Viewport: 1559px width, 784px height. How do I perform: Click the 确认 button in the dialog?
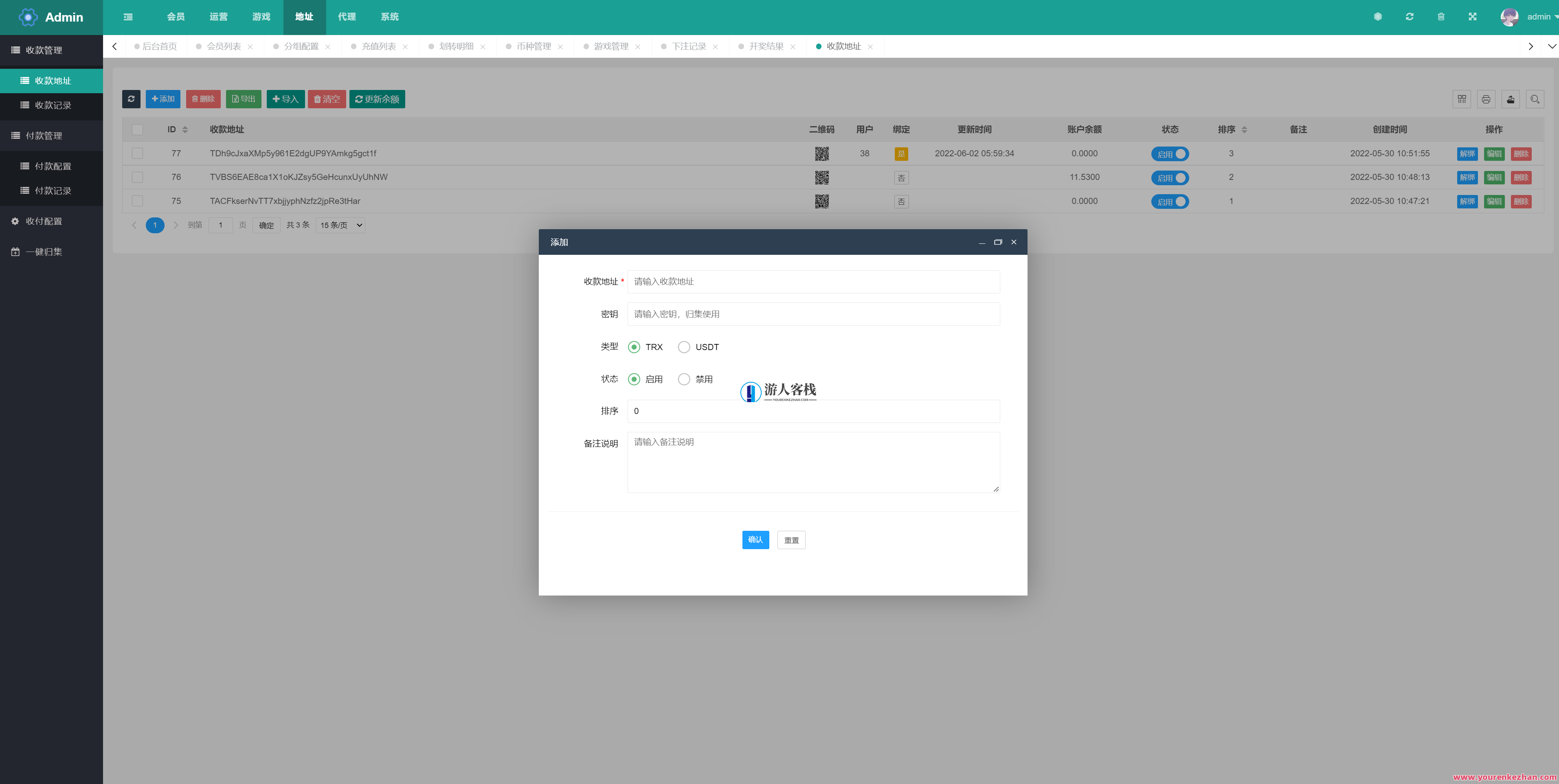[755, 540]
